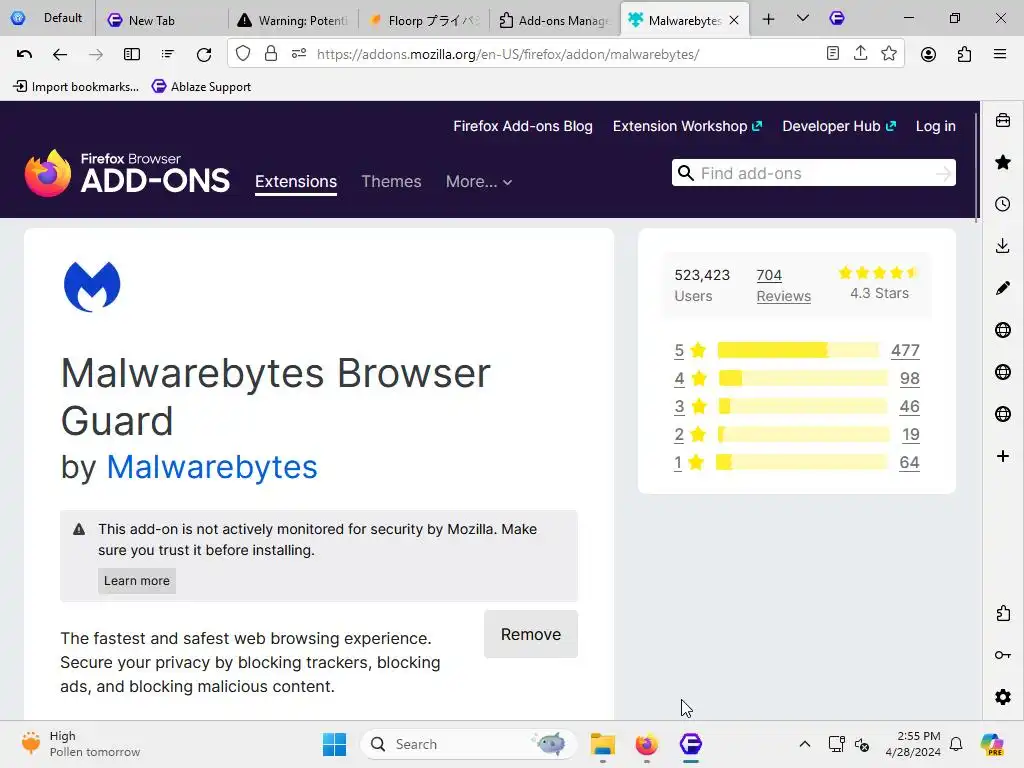Toggle reader view icon
This screenshot has height=768, width=1024.
click(833, 54)
